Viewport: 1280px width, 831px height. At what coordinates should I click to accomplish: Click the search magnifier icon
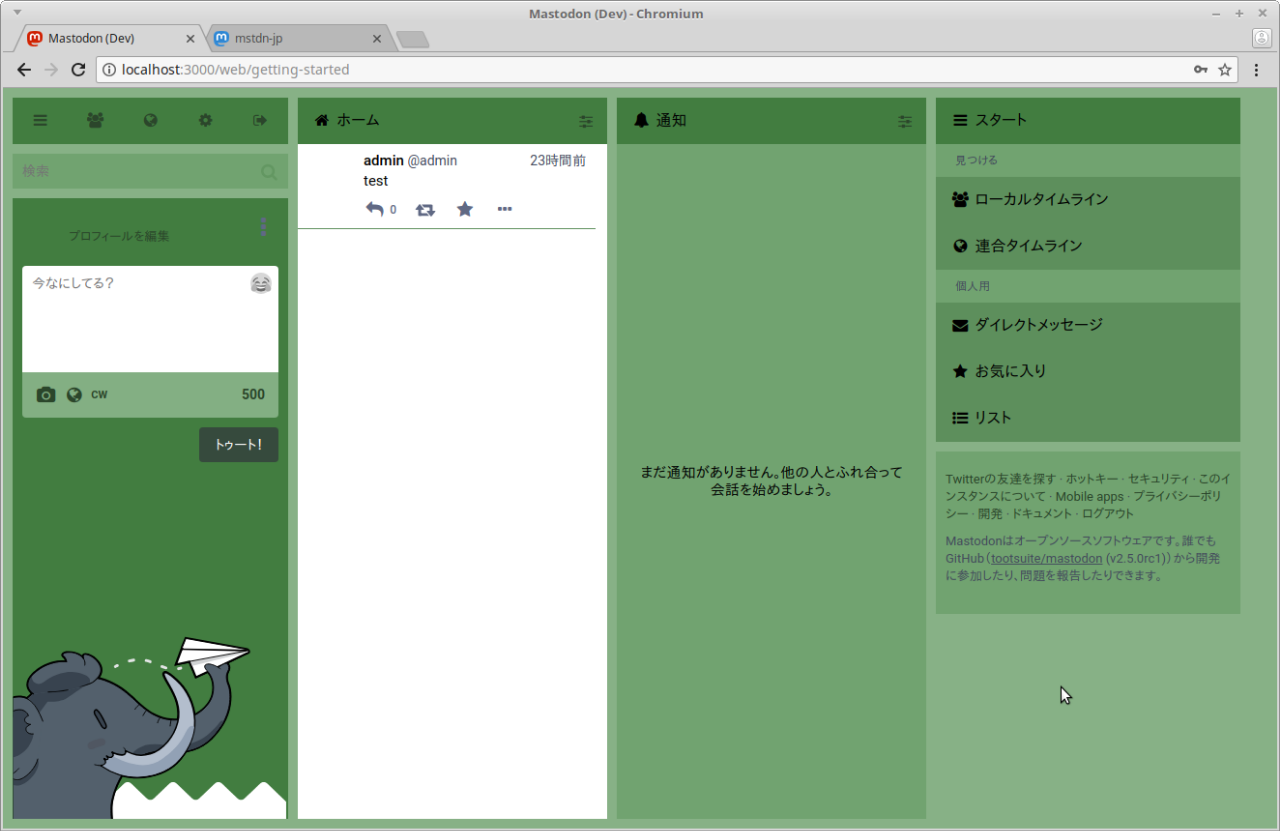click(268, 172)
